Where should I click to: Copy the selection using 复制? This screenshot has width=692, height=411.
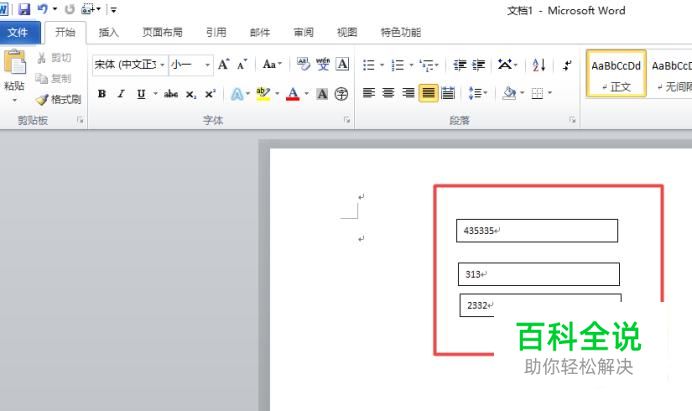53,79
